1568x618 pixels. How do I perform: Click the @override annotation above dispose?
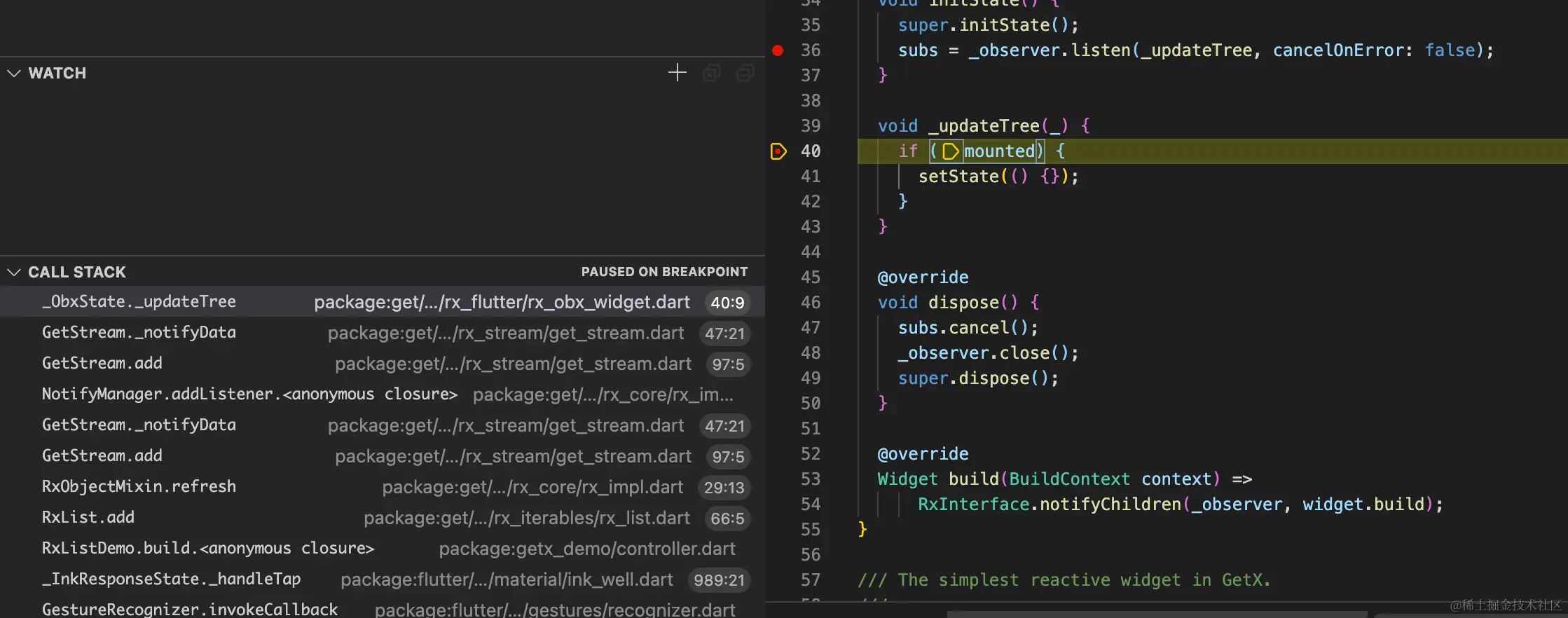[x=923, y=277]
